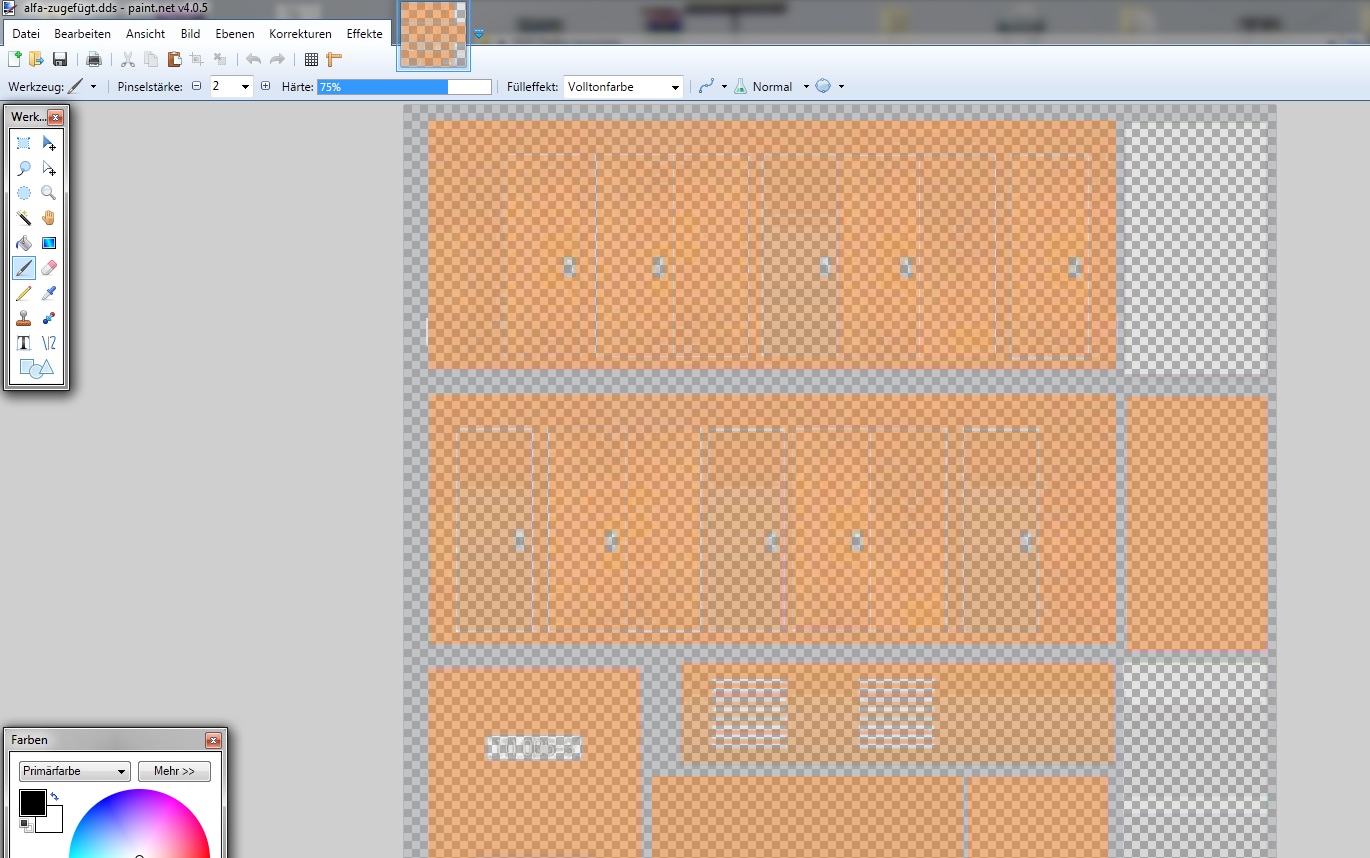Screen dimensions: 1370x858
Task: Choose the Clone Stamp tool
Action: 24,318
